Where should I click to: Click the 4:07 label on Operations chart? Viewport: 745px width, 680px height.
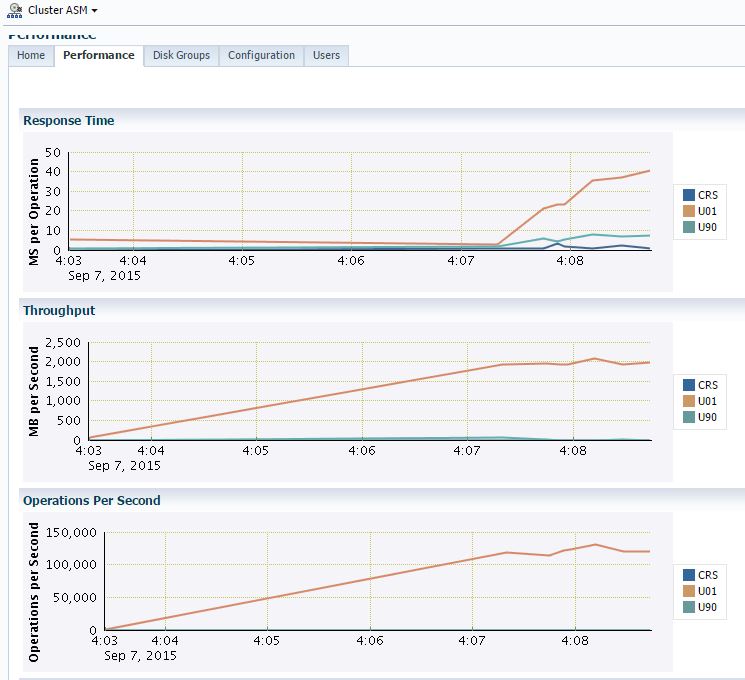tap(472, 641)
